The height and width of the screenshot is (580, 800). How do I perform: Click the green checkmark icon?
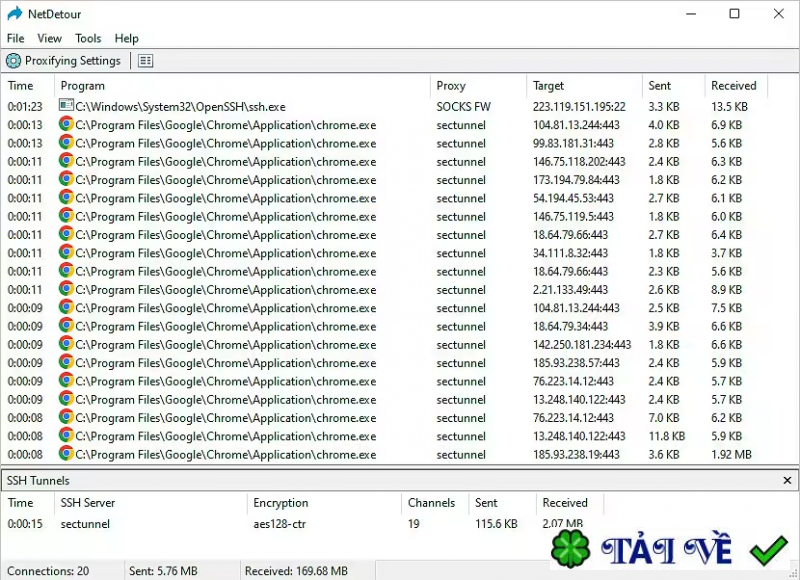click(768, 549)
